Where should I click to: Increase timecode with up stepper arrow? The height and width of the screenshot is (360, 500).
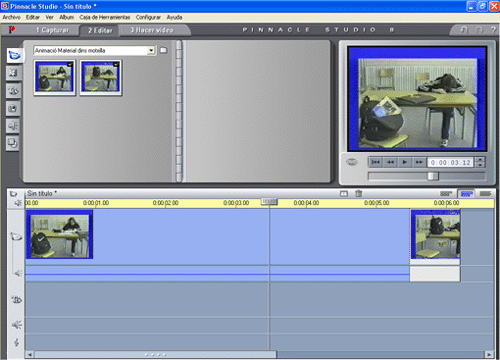click(x=480, y=160)
